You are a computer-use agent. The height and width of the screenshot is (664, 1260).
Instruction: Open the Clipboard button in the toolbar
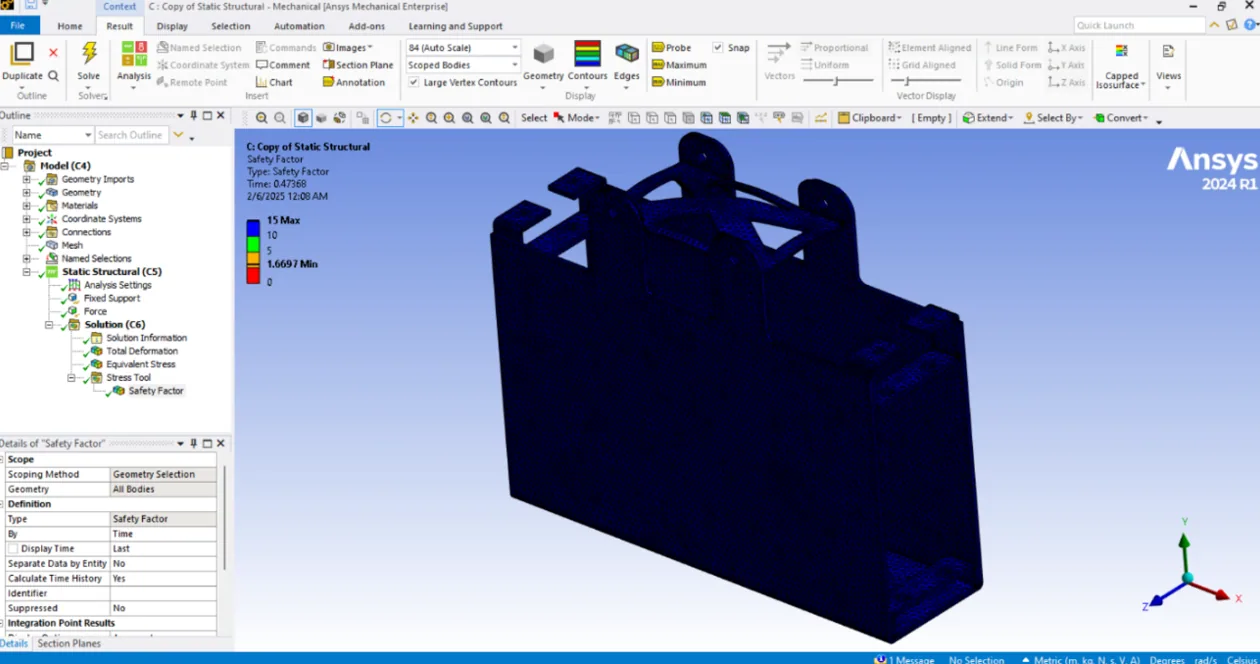(869, 118)
